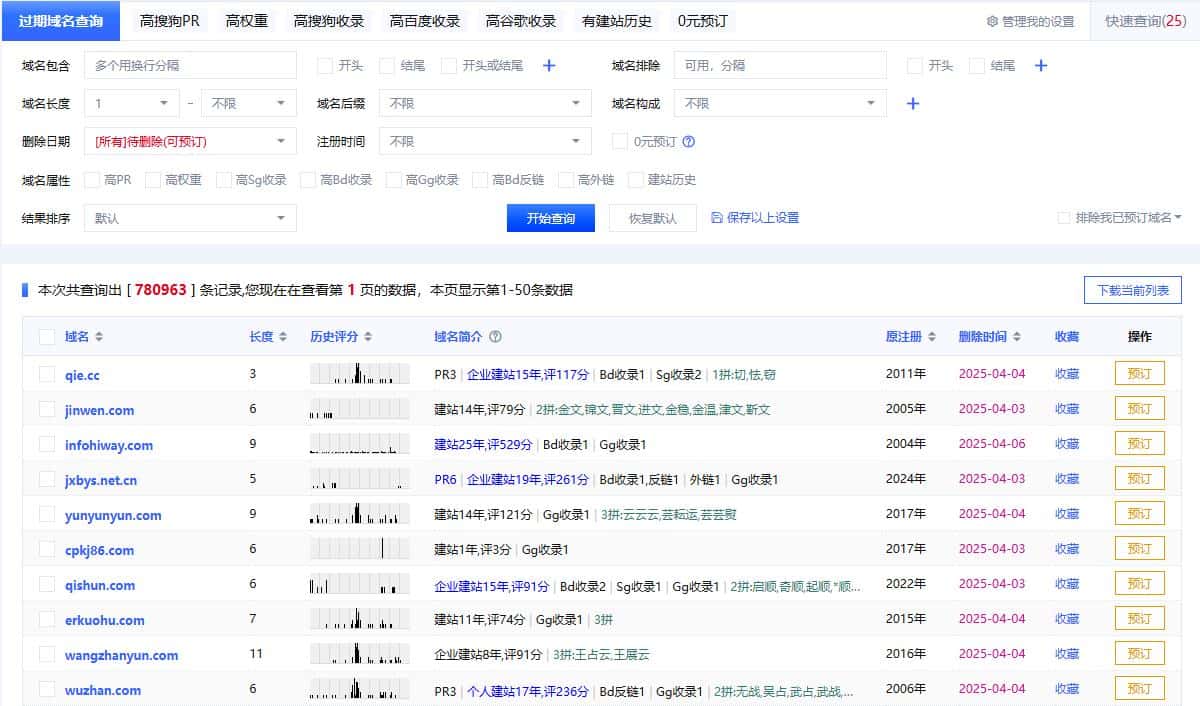Click 下载当前列表 to download results
1200x706 pixels.
(x=1131, y=289)
